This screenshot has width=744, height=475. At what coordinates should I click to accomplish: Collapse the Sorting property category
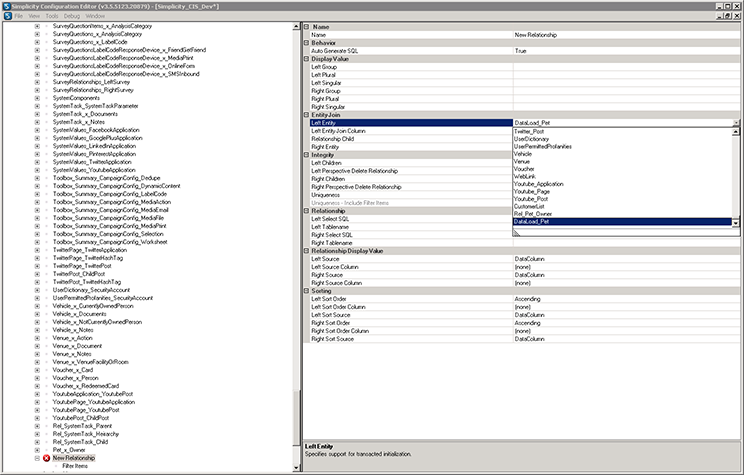(307, 290)
